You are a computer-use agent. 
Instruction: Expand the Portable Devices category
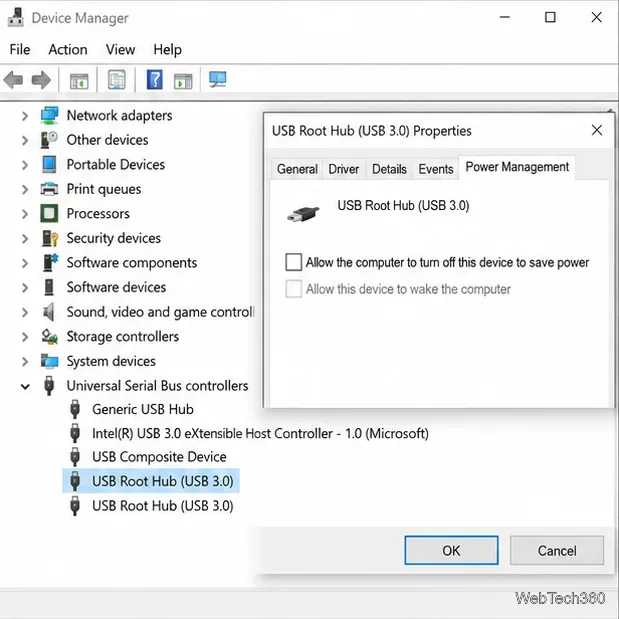[x=24, y=165]
